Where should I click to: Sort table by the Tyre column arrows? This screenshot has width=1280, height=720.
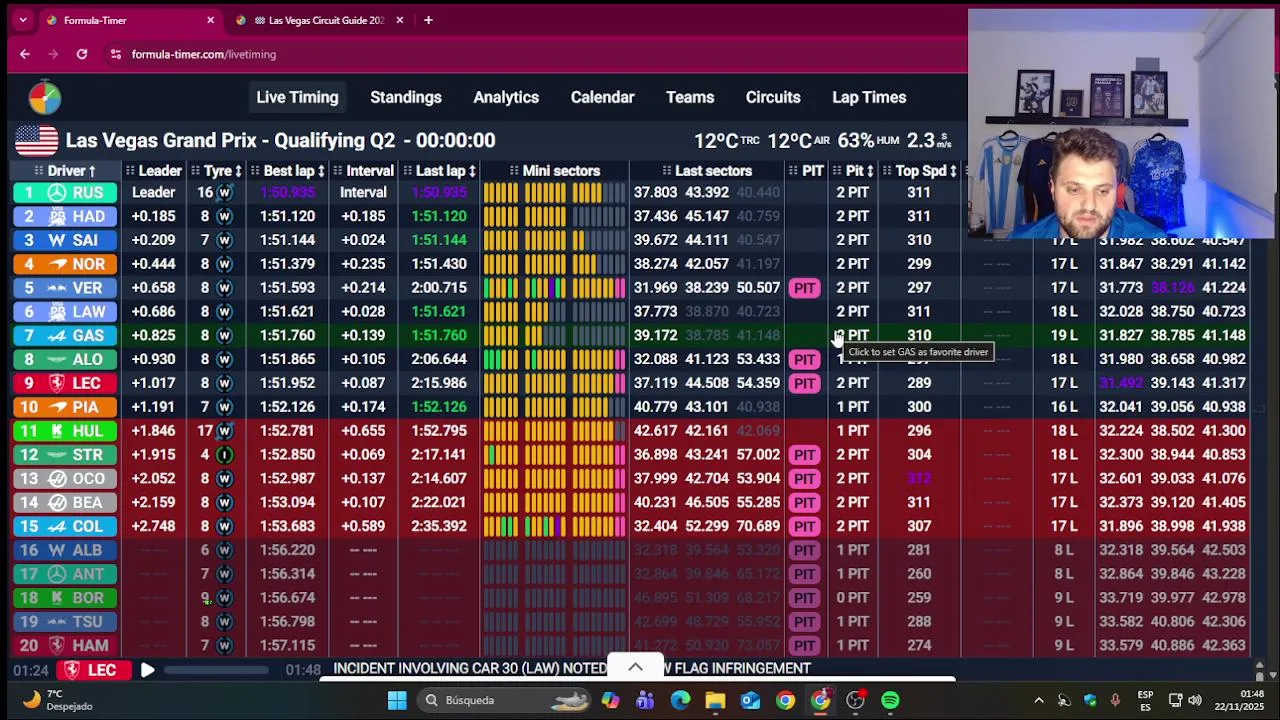(239, 171)
